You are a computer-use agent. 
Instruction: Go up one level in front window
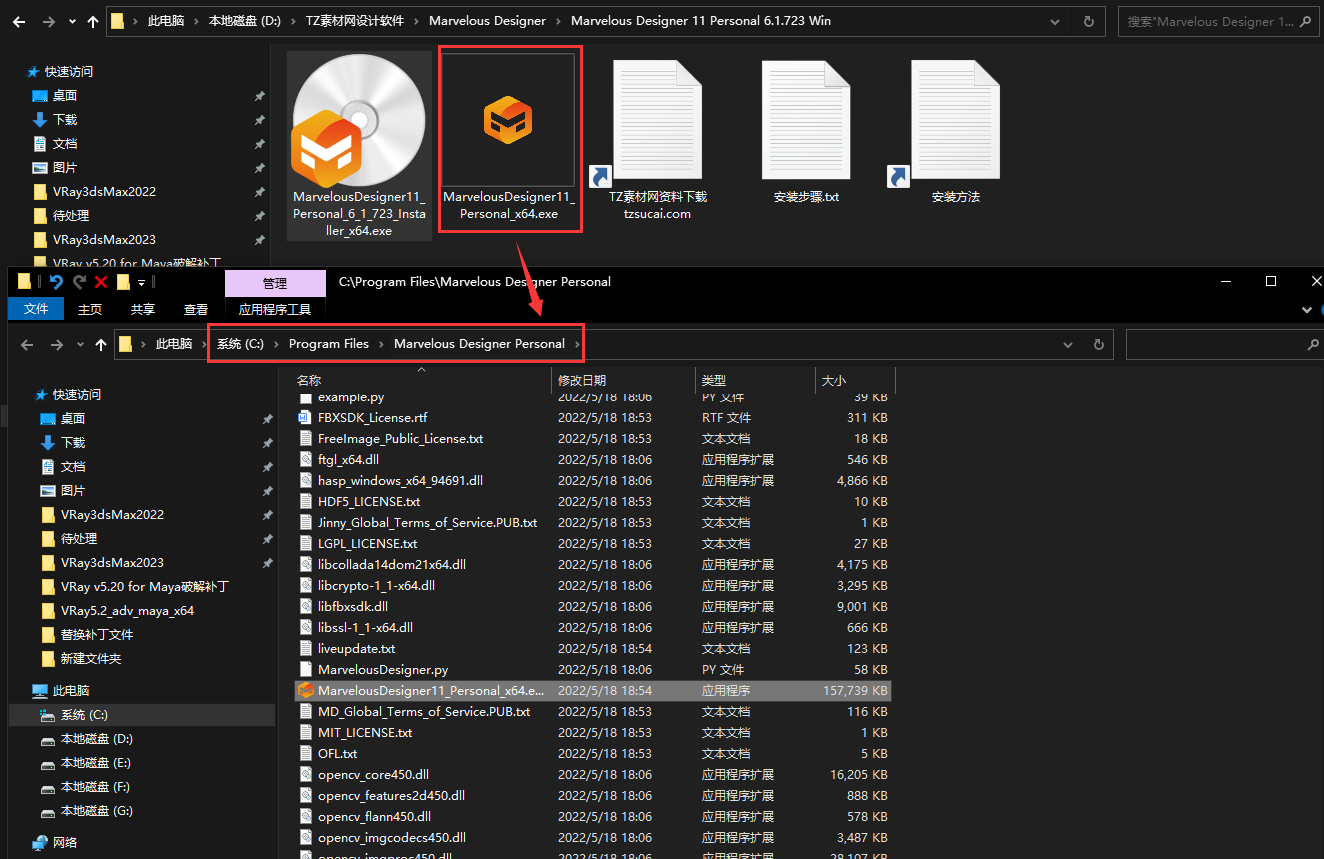pyautogui.click(x=100, y=344)
